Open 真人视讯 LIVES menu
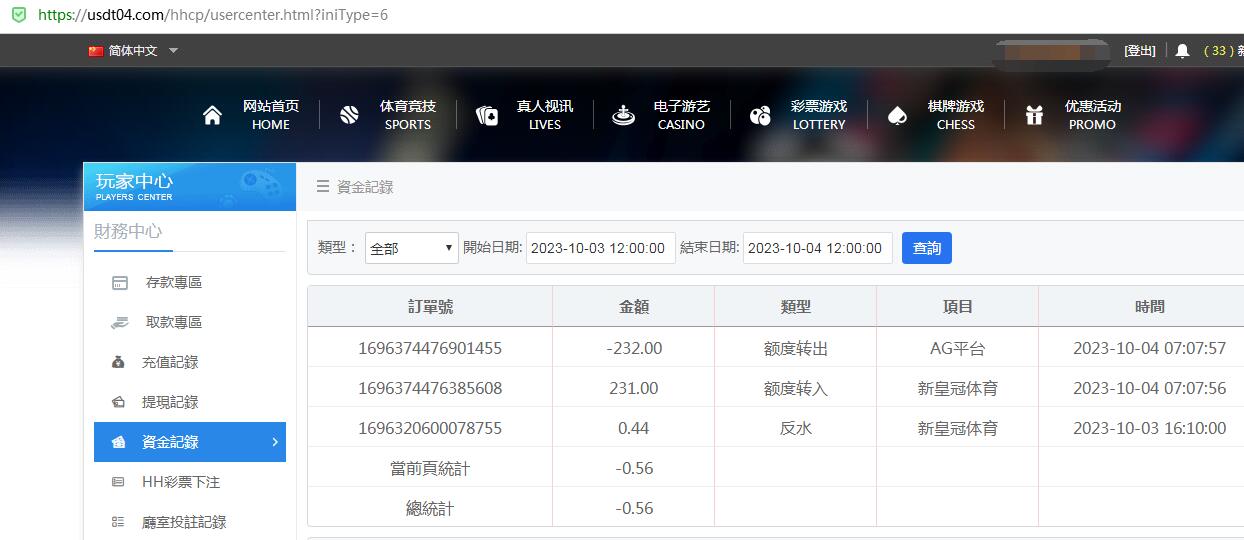The width and height of the screenshot is (1244, 540). click(x=545, y=115)
